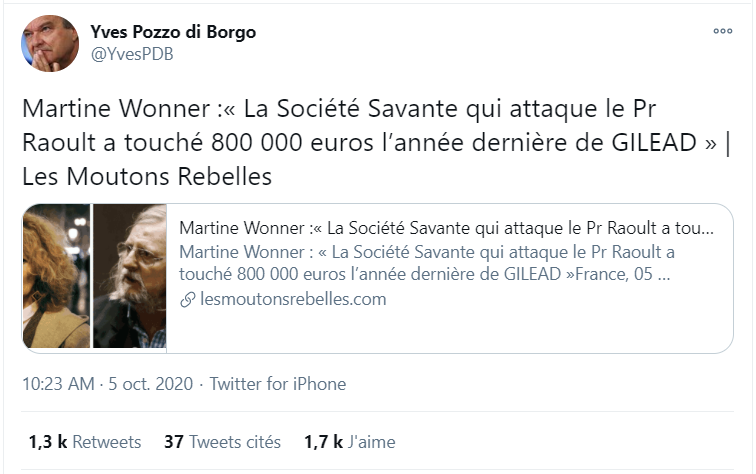View the 1,7 k J'aime list
Image resolution: width=756 pixels, height=474 pixels.
point(350,442)
